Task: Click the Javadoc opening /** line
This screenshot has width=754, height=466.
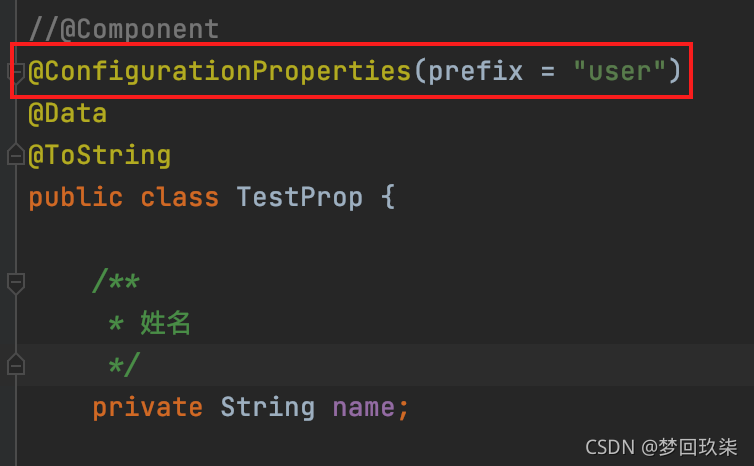Action: pos(115,282)
